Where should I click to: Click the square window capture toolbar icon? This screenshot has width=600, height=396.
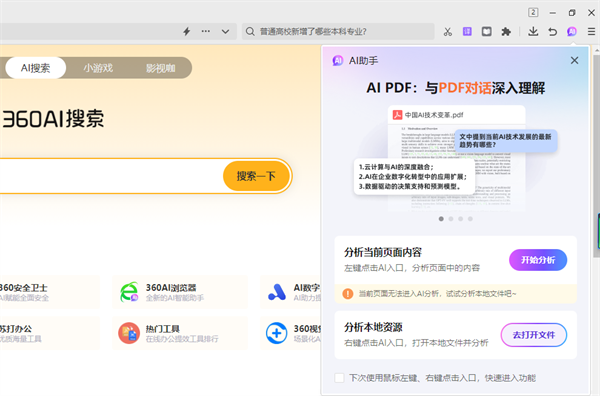point(487,31)
